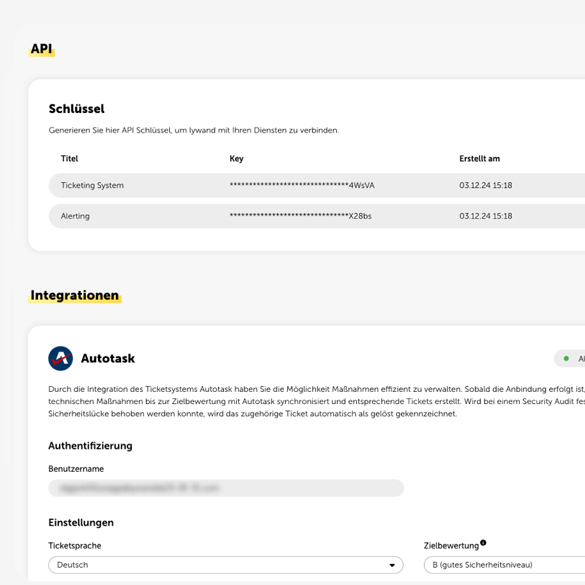Click the Zielbewertung label
The height and width of the screenshot is (585, 585).
[451, 546]
